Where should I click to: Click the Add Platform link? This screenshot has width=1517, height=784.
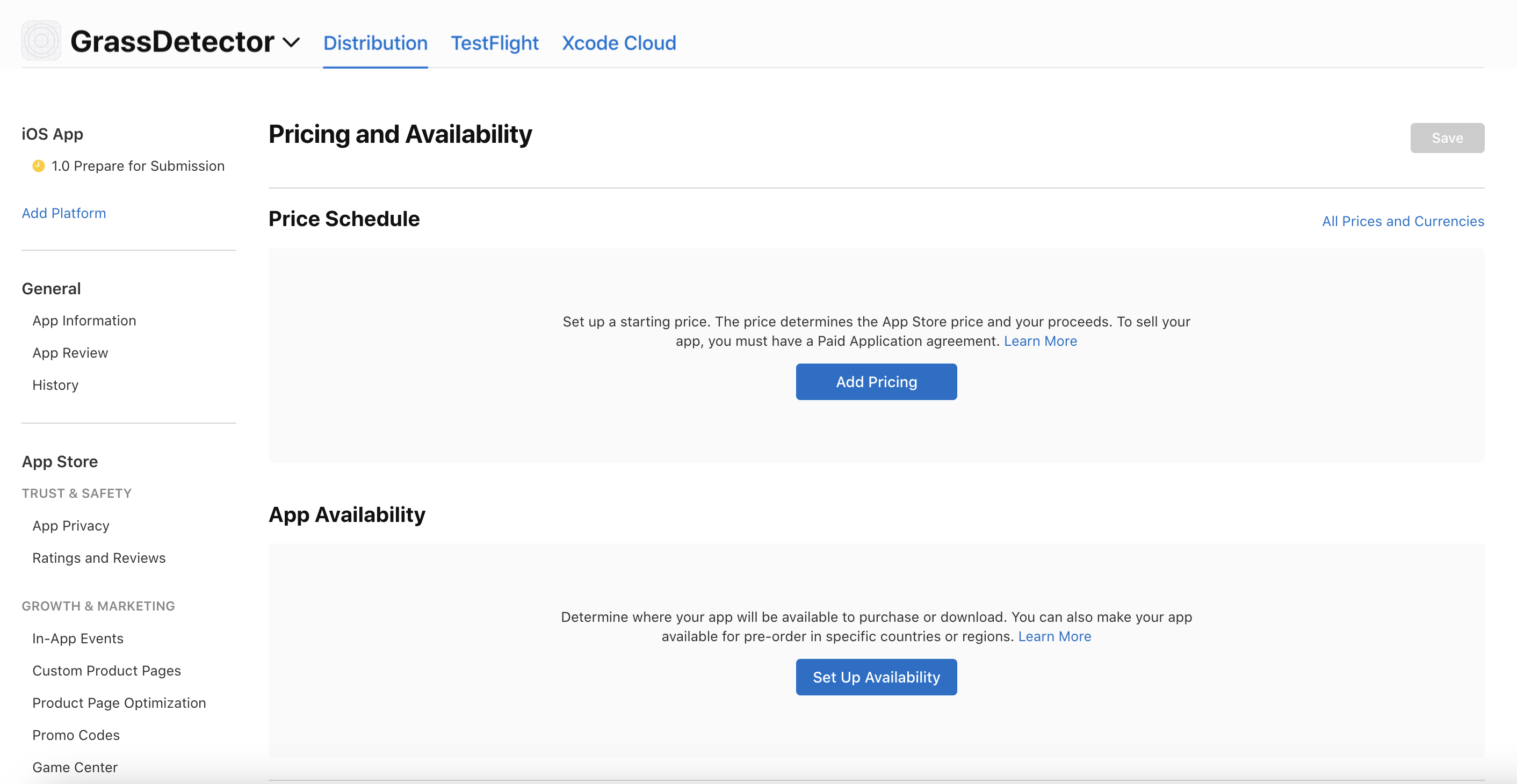pos(63,213)
